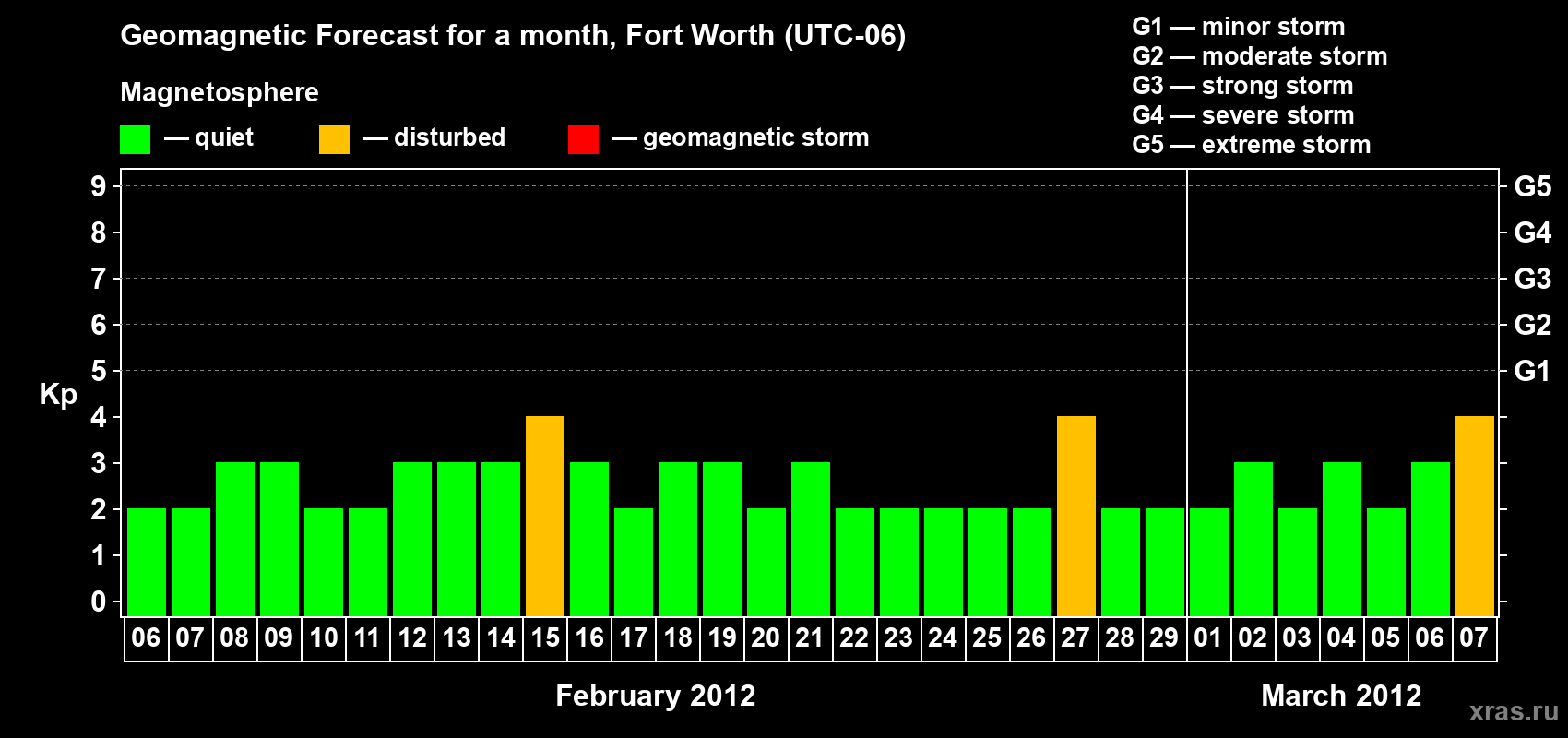1568x738 pixels.
Task: Click the G1 label on right axis
Action: [x=1533, y=371]
